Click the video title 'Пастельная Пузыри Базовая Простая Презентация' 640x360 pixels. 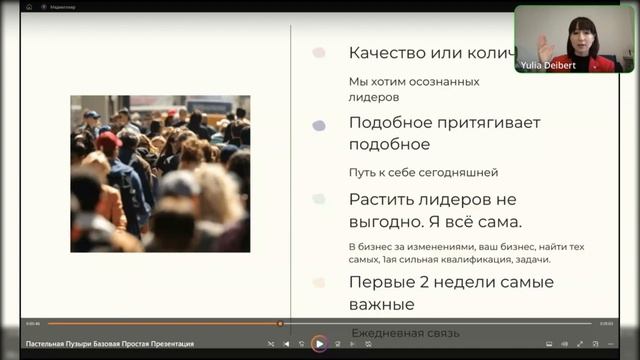pyautogui.click(x=110, y=344)
